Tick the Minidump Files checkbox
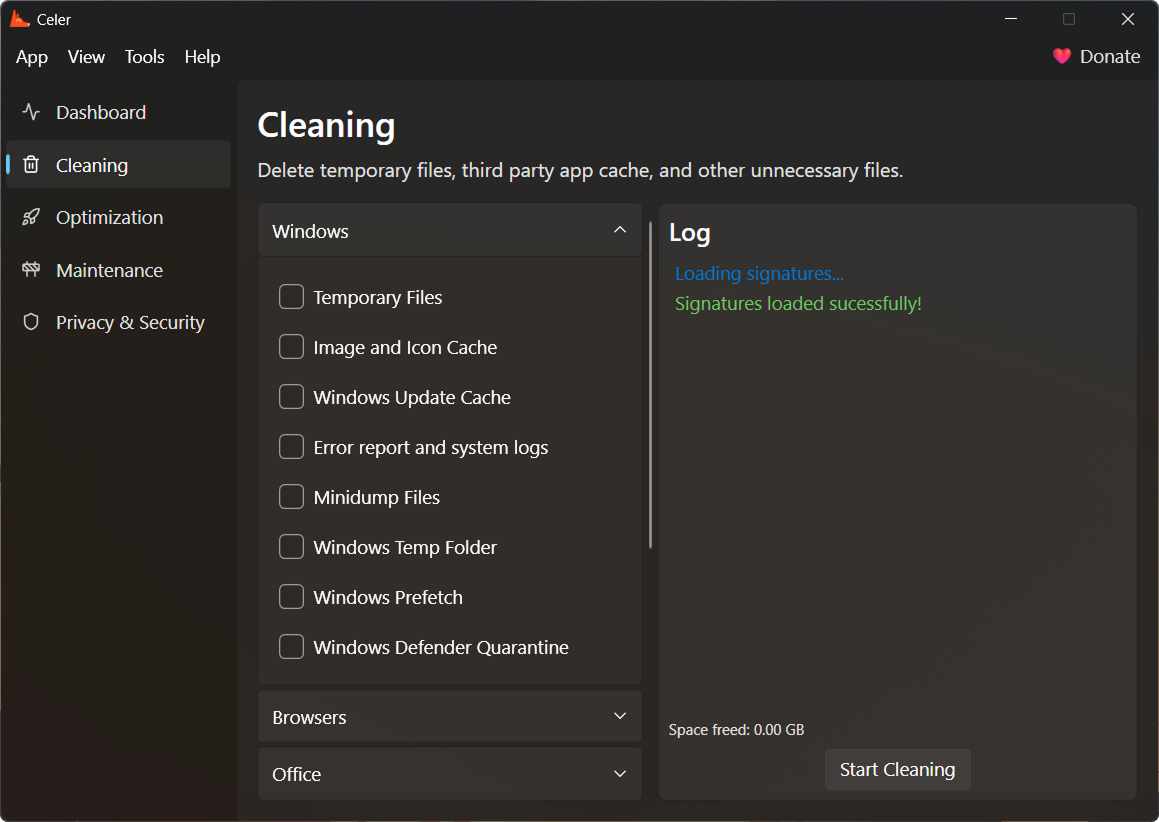The height and width of the screenshot is (822, 1159). (x=291, y=497)
